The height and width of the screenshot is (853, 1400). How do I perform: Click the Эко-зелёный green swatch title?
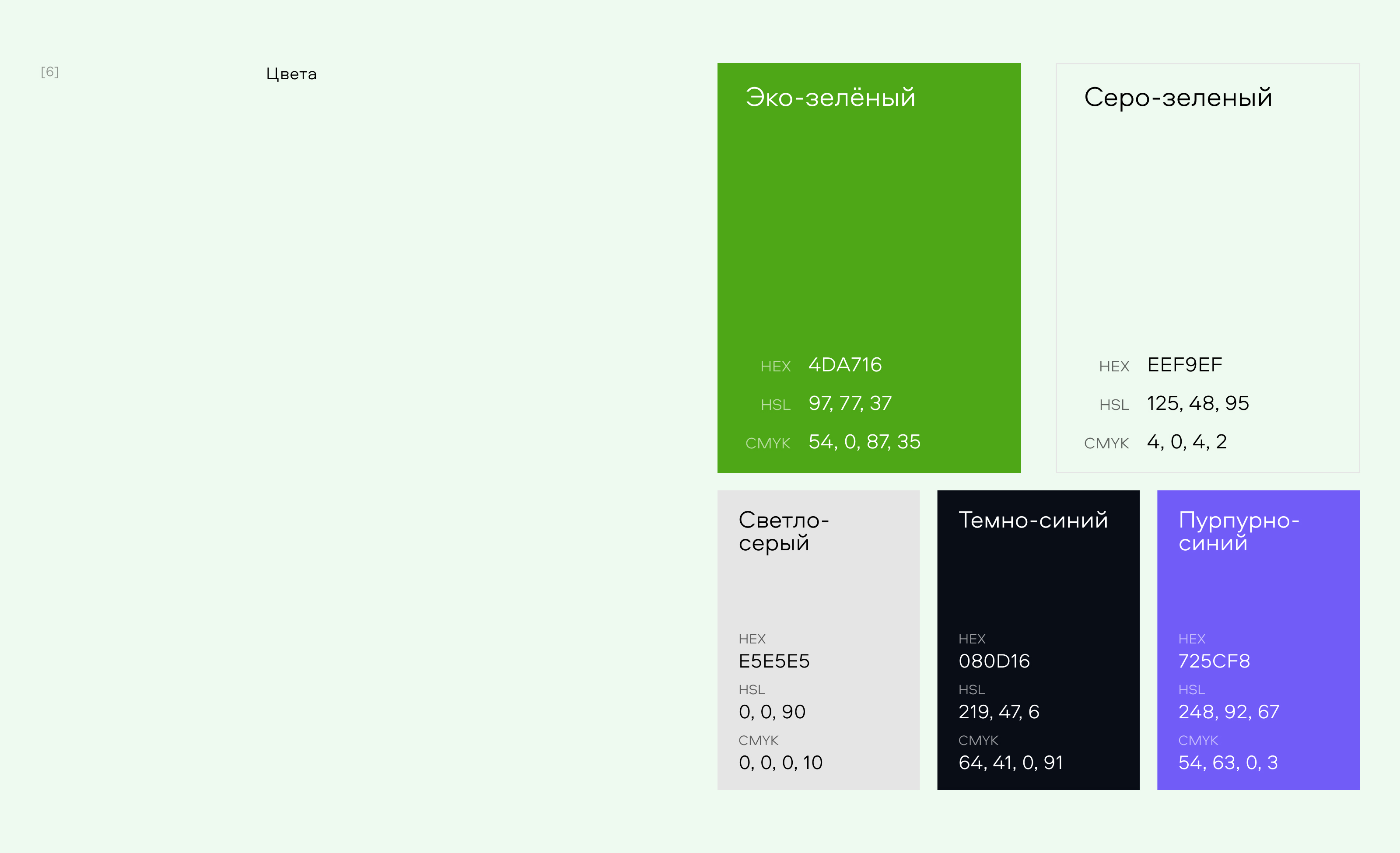point(830,98)
